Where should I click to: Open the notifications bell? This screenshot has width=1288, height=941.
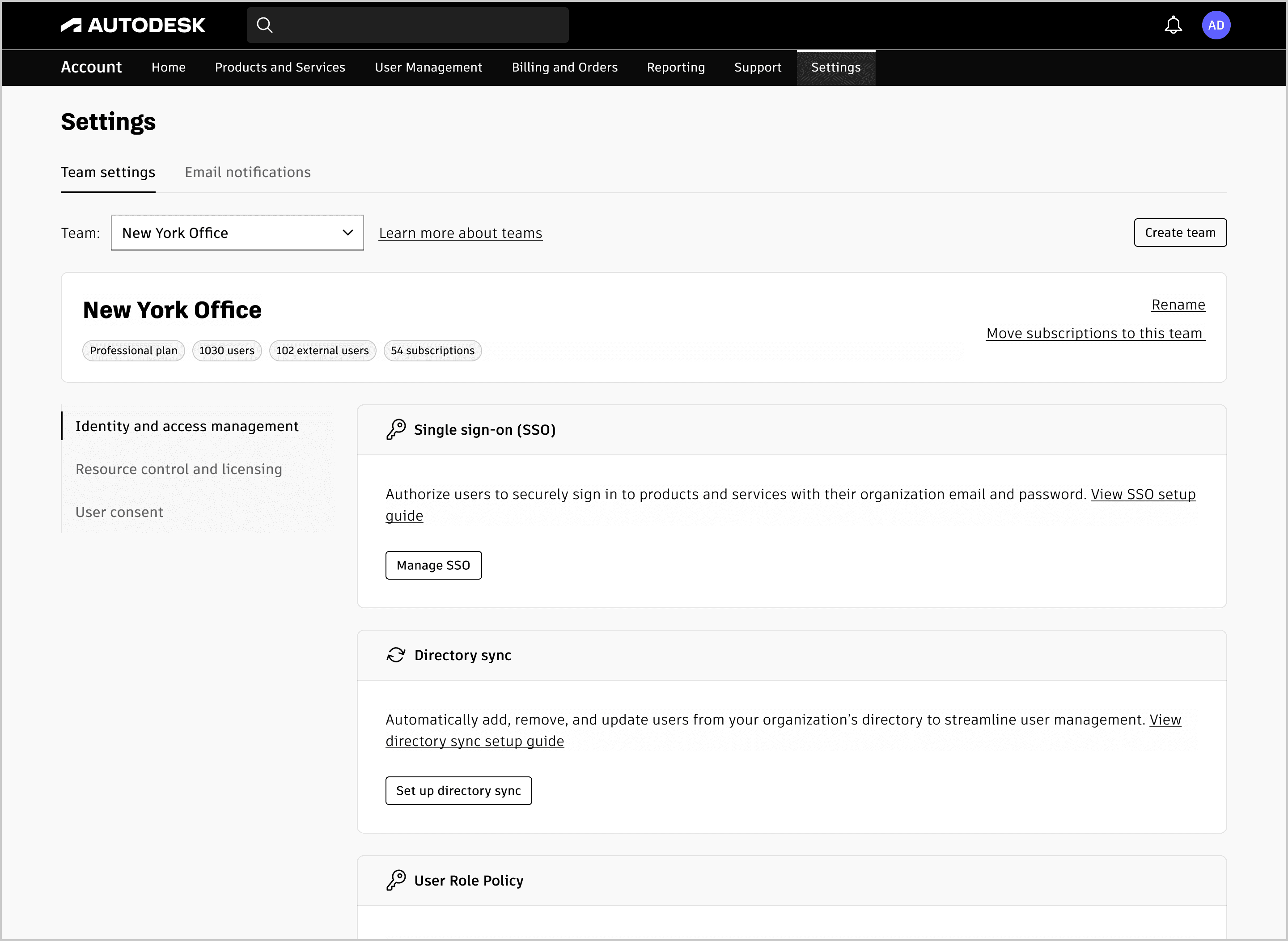[1173, 25]
